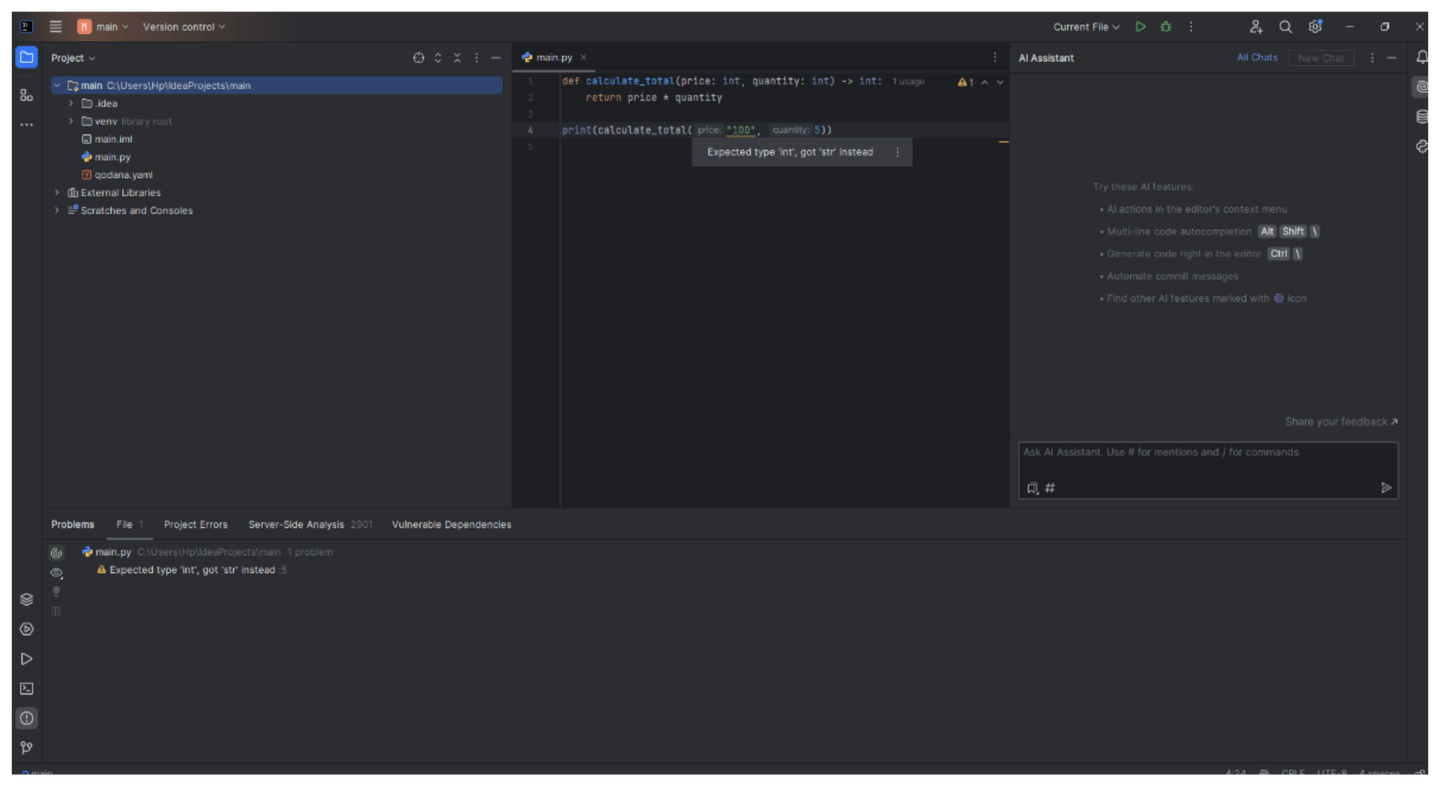Viewport: 1440px width, 787px height.
Task: Close the main.py editor tab
Action: tap(584, 58)
